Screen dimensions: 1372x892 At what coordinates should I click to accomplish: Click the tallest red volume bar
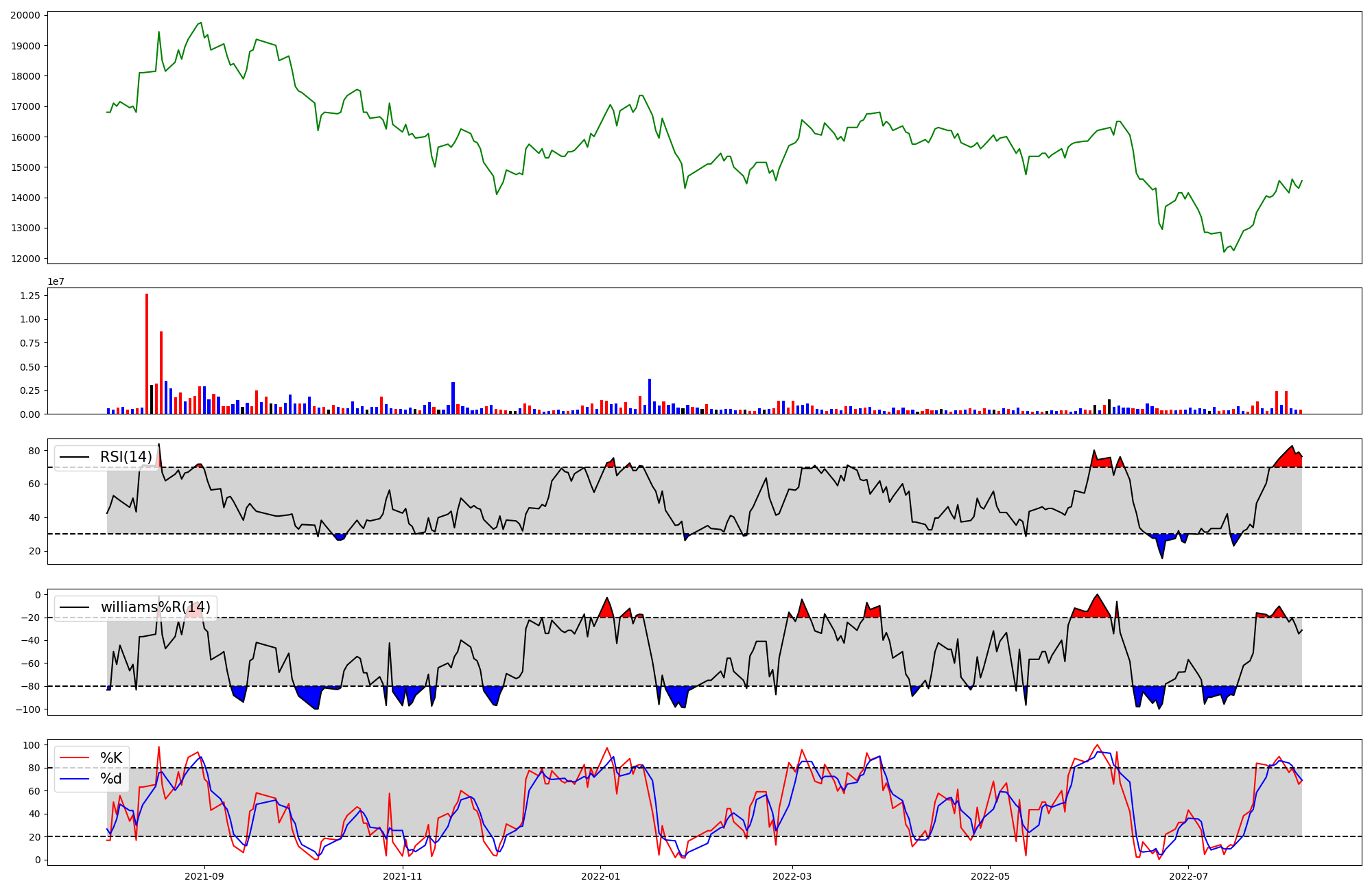point(147,353)
